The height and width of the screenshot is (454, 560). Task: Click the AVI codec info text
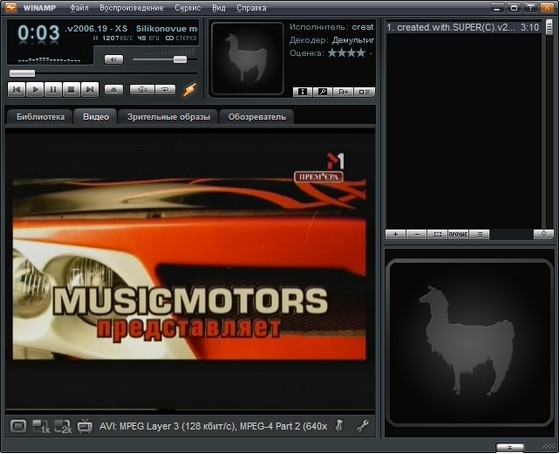[x=213, y=426]
